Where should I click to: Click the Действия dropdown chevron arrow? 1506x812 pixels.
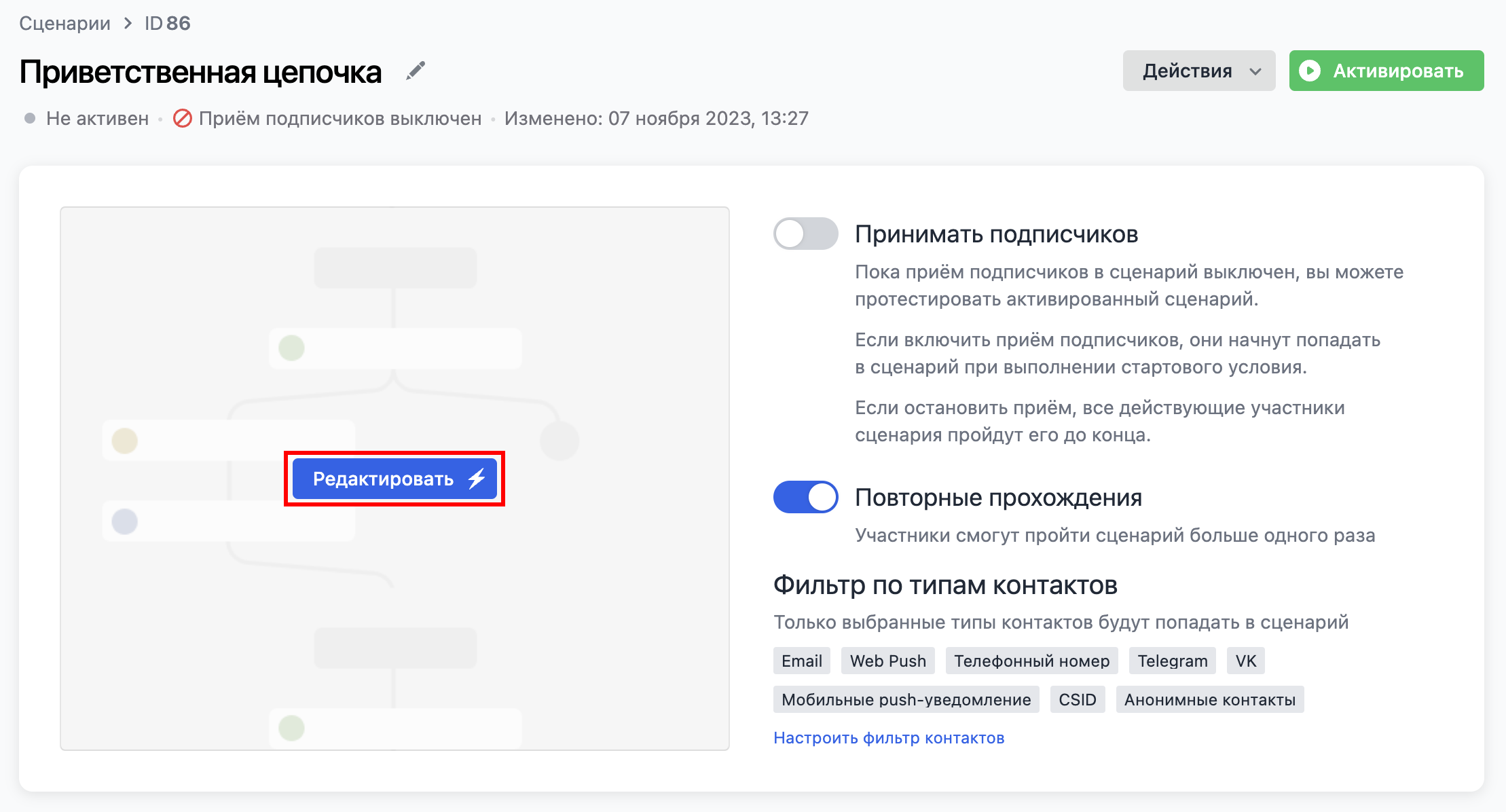click(1255, 71)
